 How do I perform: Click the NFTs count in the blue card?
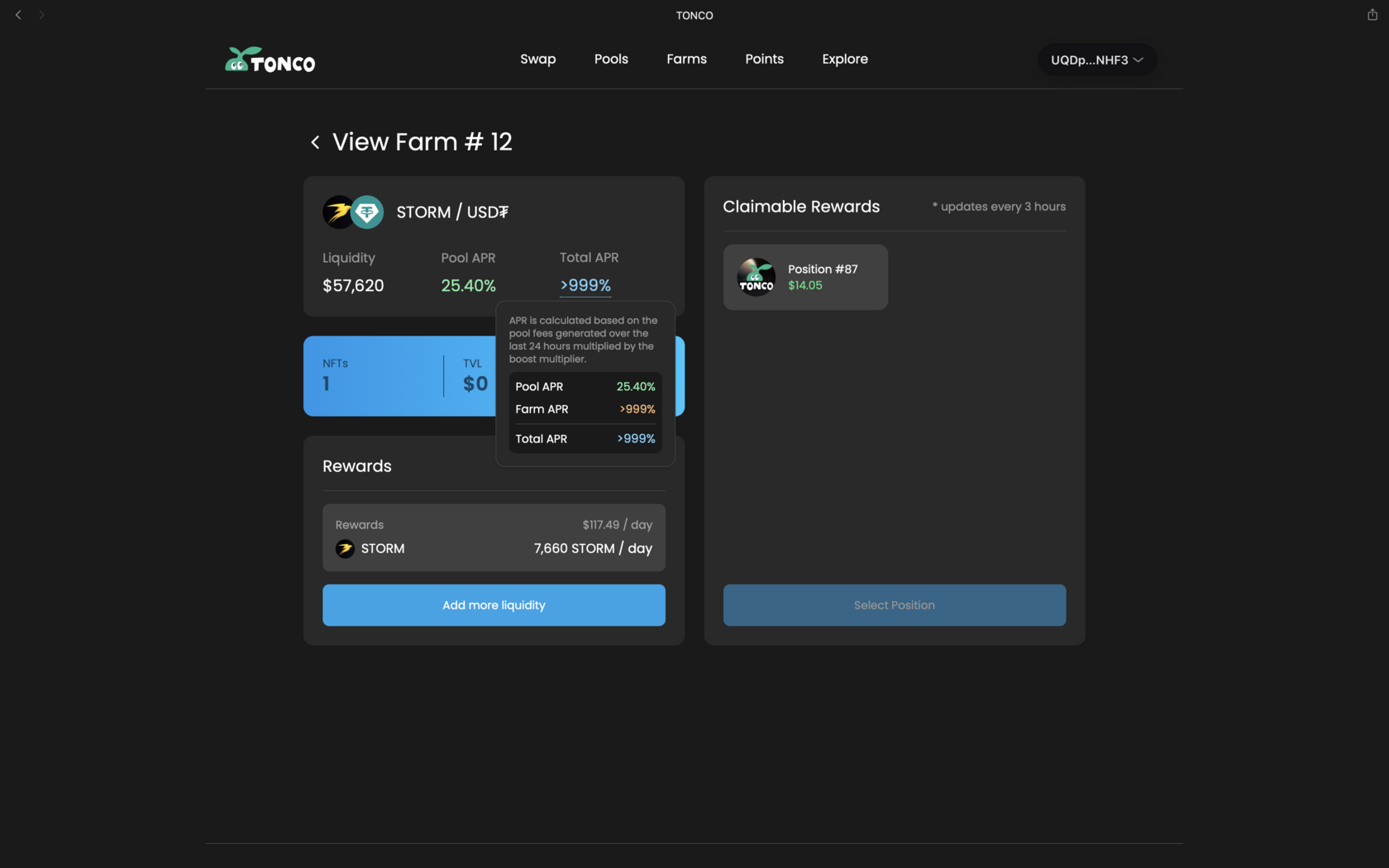pyautogui.click(x=327, y=384)
